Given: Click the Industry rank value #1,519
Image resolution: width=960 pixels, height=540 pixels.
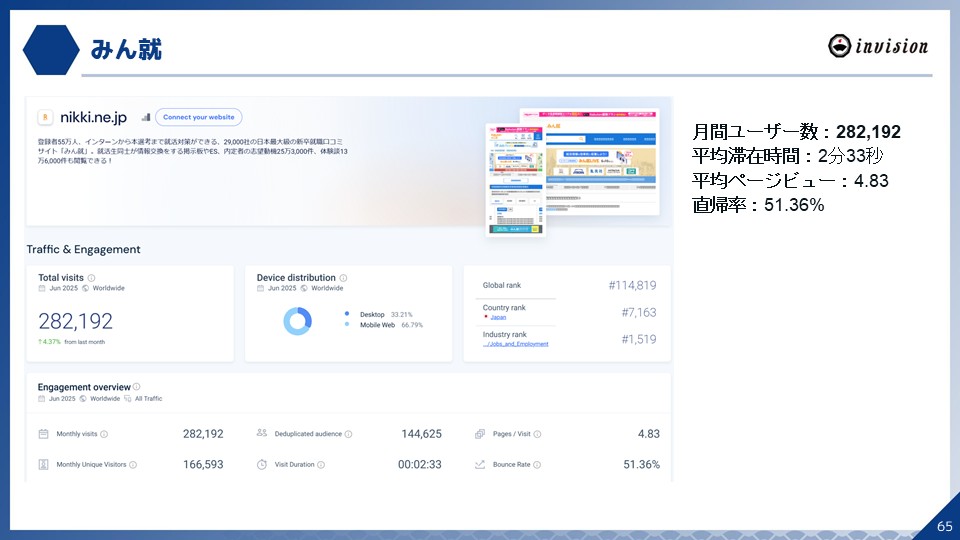Looking at the screenshot, I should (639, 339).
